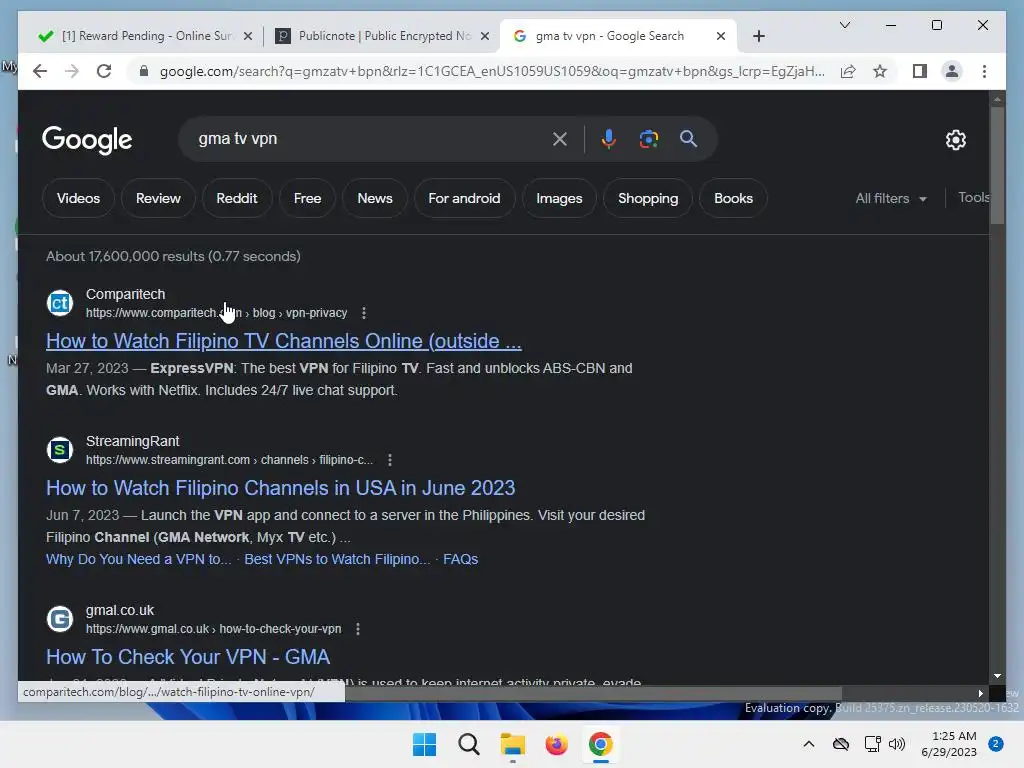Go to Google home via the logo

(87, 140)
